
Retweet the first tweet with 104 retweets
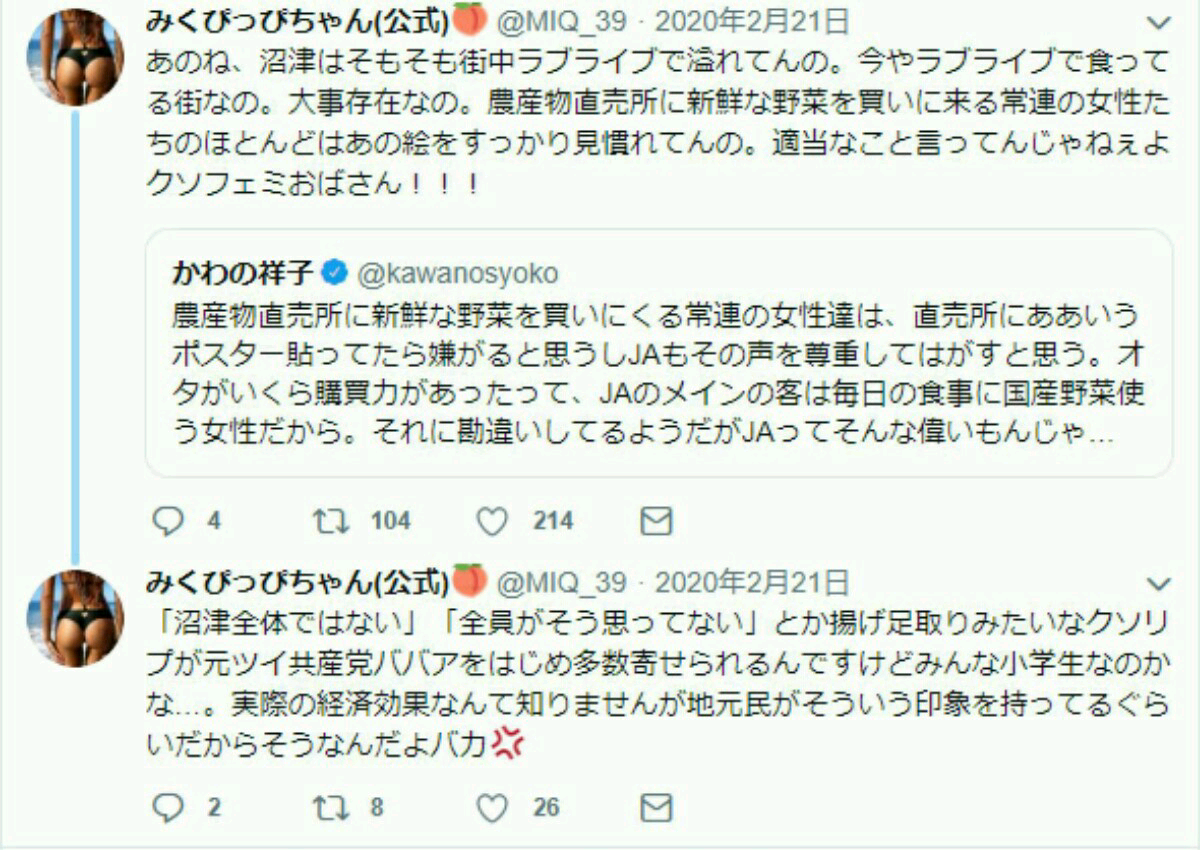(x=331, y=521)
